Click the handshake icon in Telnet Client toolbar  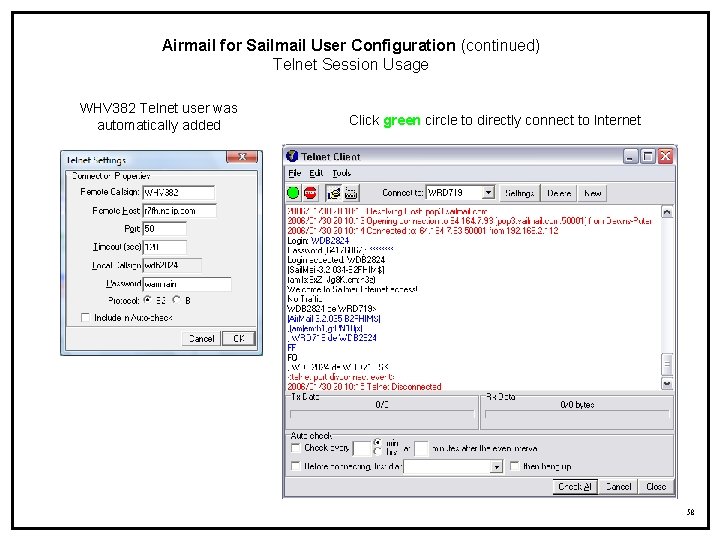coord(334,193)
